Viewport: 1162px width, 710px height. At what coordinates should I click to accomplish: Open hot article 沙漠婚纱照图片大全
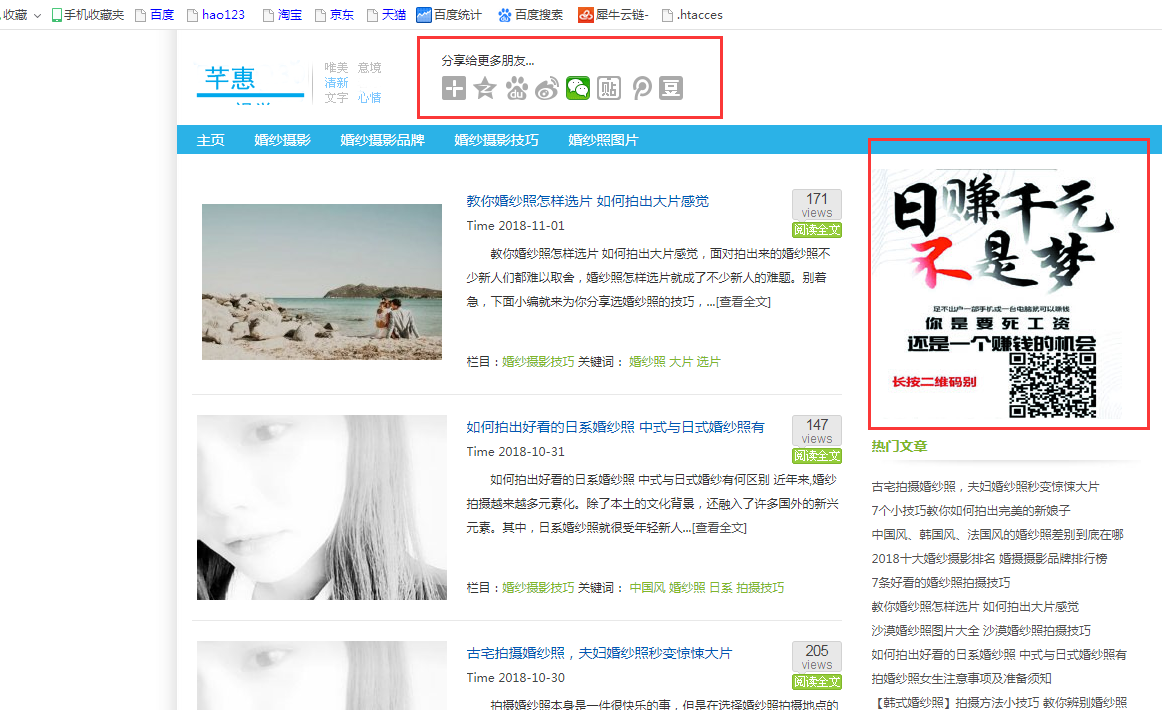tap(980, 631)
